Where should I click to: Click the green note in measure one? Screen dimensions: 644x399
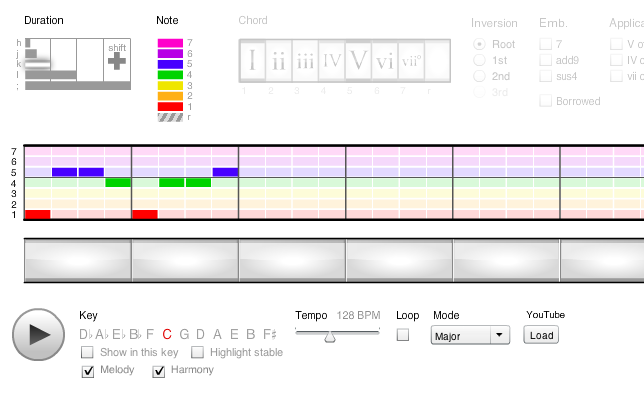pyautogui.click(x=118, y=182)
